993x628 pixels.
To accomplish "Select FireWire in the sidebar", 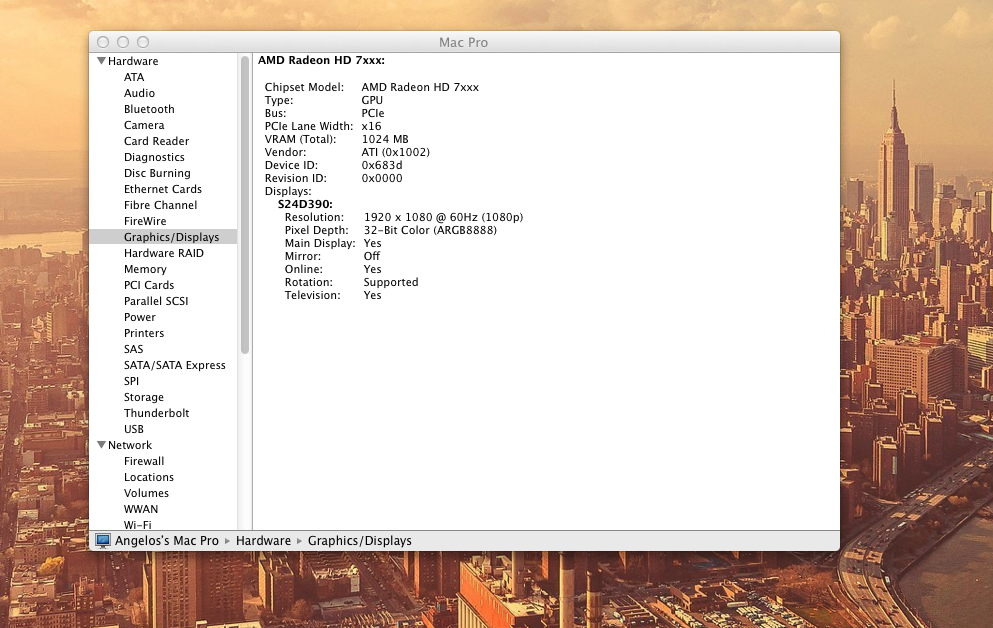I will pos(145,221).
